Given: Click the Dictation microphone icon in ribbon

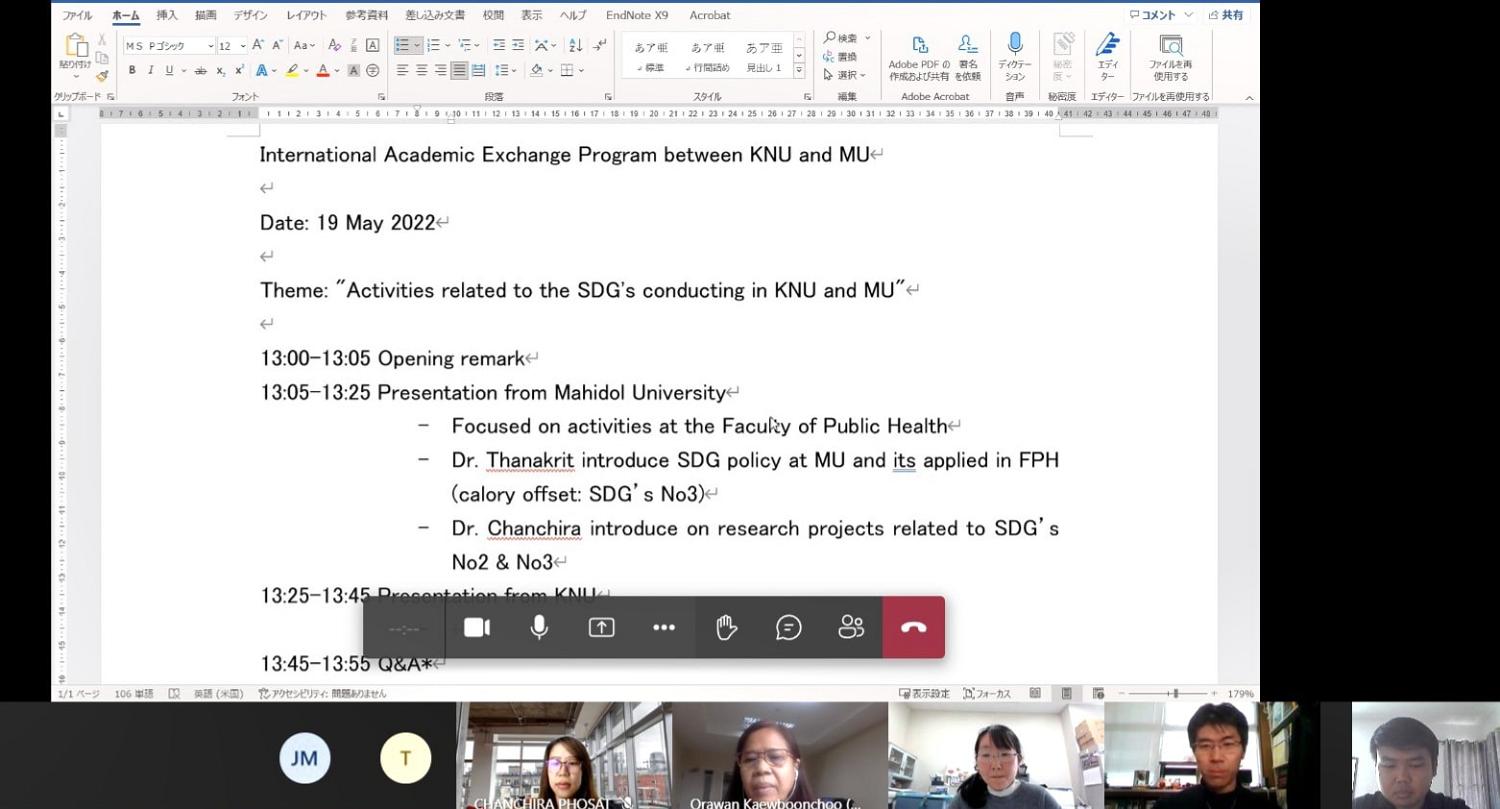Looking at the screenshot, I should (1015, 44).
